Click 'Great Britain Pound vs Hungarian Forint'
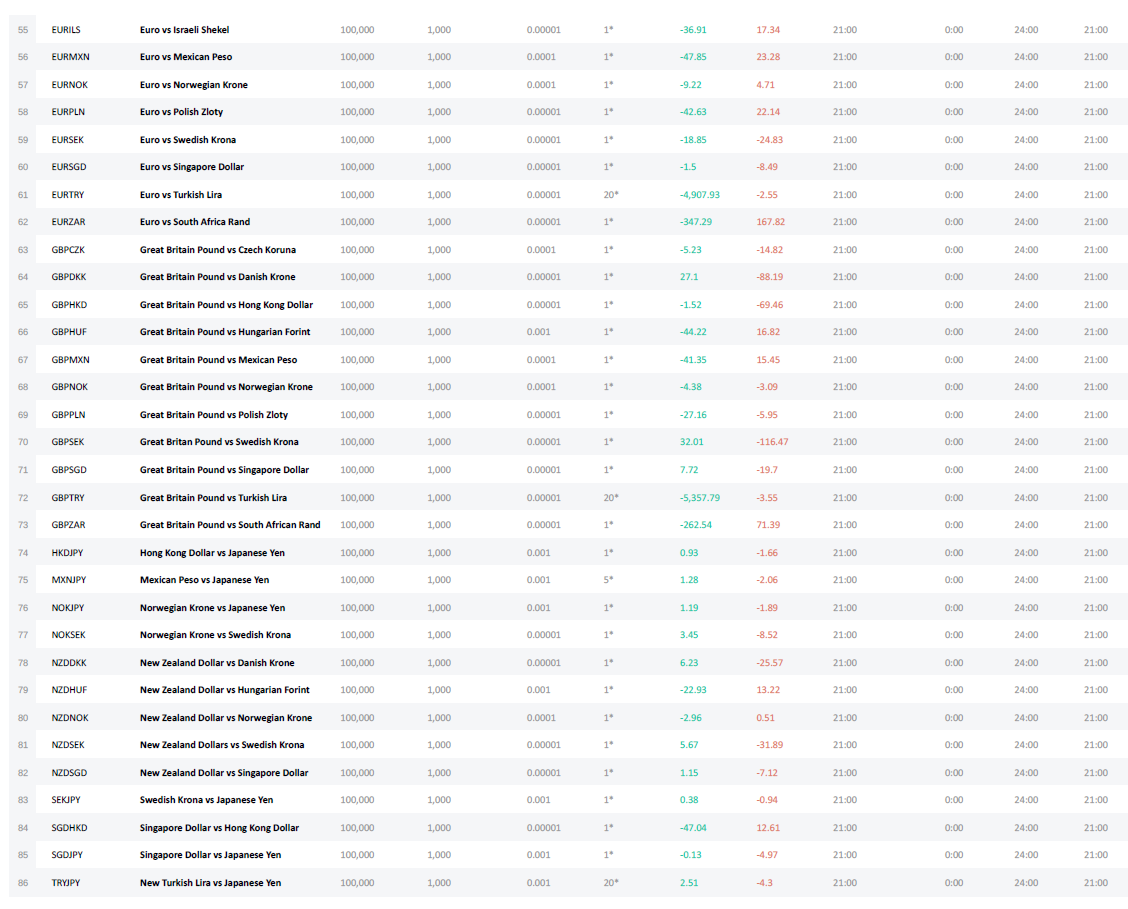This screenshot has height=909, width=1128. click(x=225, y=332)
